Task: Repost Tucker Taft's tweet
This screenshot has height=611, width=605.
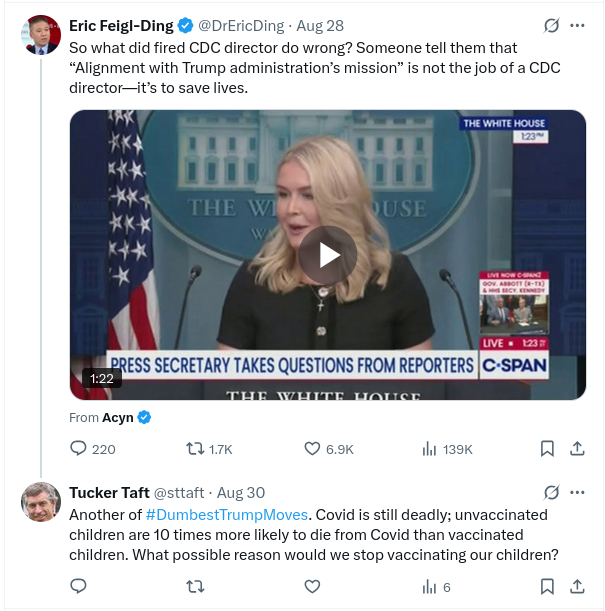Action: 195,586
